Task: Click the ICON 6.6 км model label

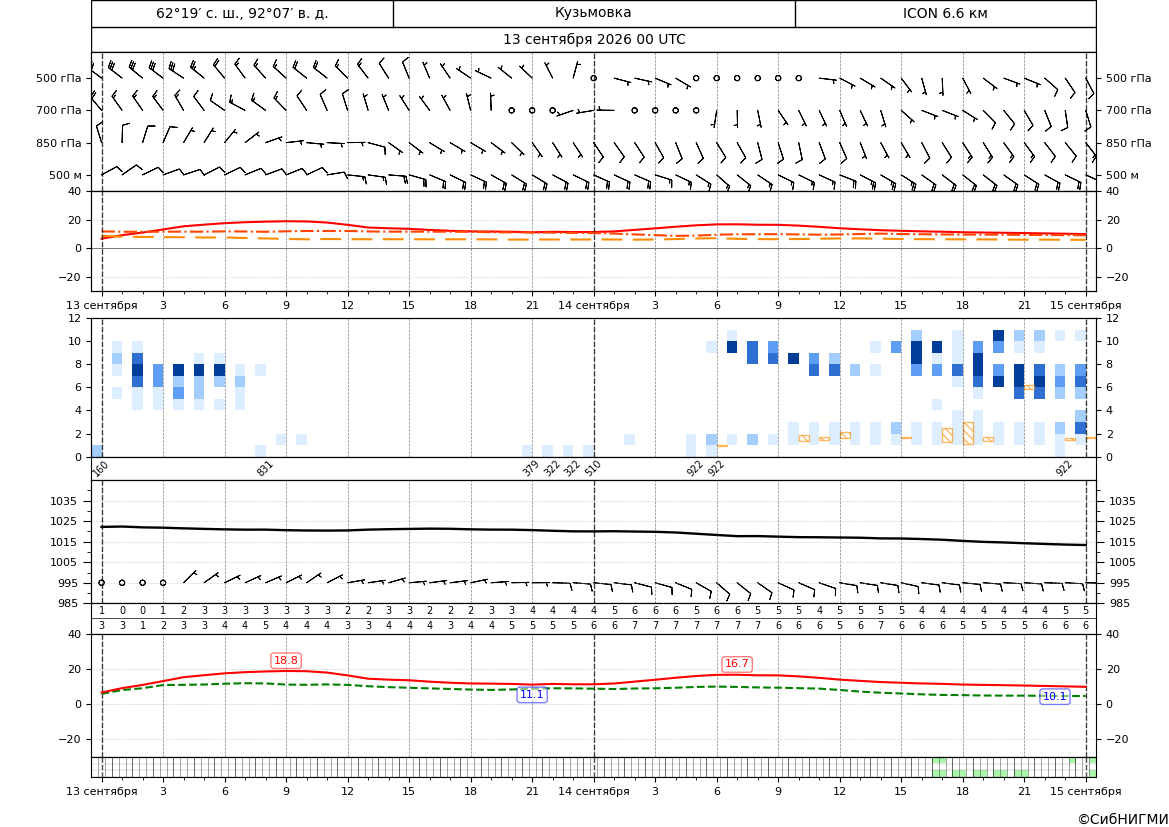Action: click(x=945, y=13)
